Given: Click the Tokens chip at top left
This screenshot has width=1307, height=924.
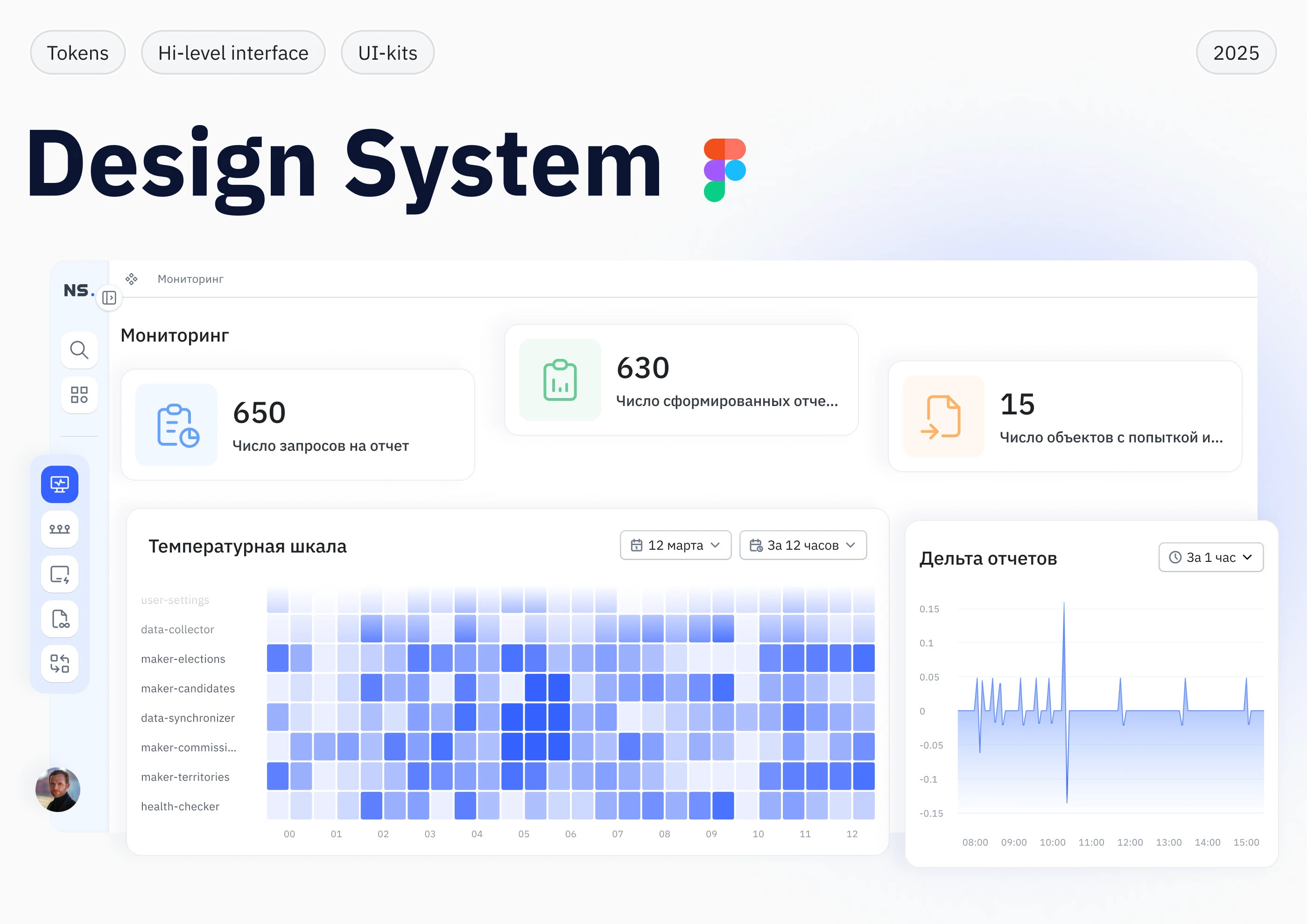Looking at the screenshot, I should 77,52.
